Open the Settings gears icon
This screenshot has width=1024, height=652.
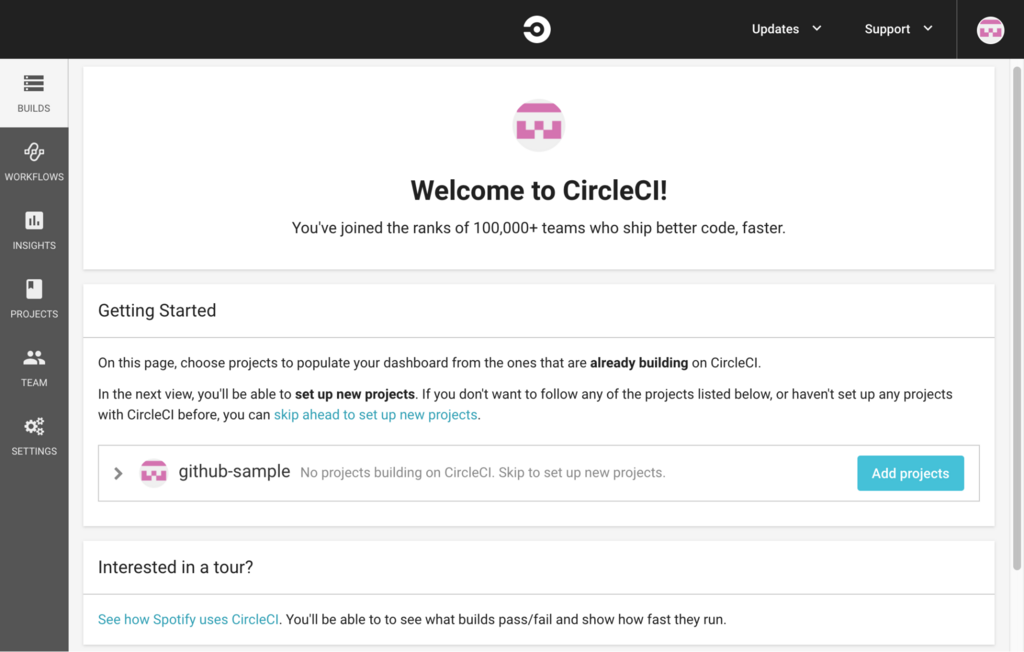point(34,426)
